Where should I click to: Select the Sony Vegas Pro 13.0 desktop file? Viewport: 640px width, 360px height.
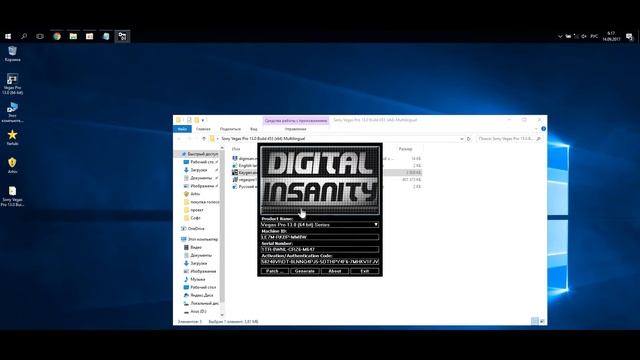tap(12, 196)
